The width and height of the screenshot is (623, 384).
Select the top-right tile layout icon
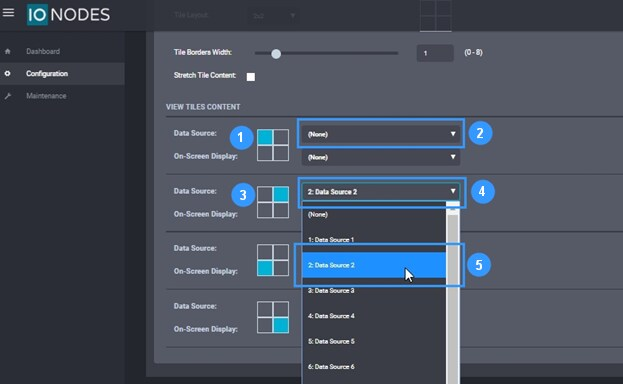(273, 202)
